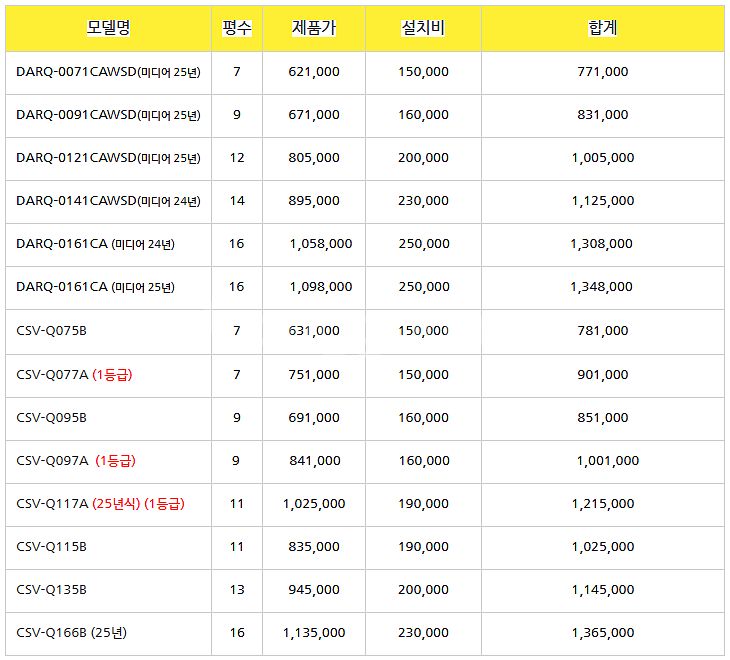The image size is (730, 660).
Task: Click product price 841,000
Action: (x=315, y=461)
